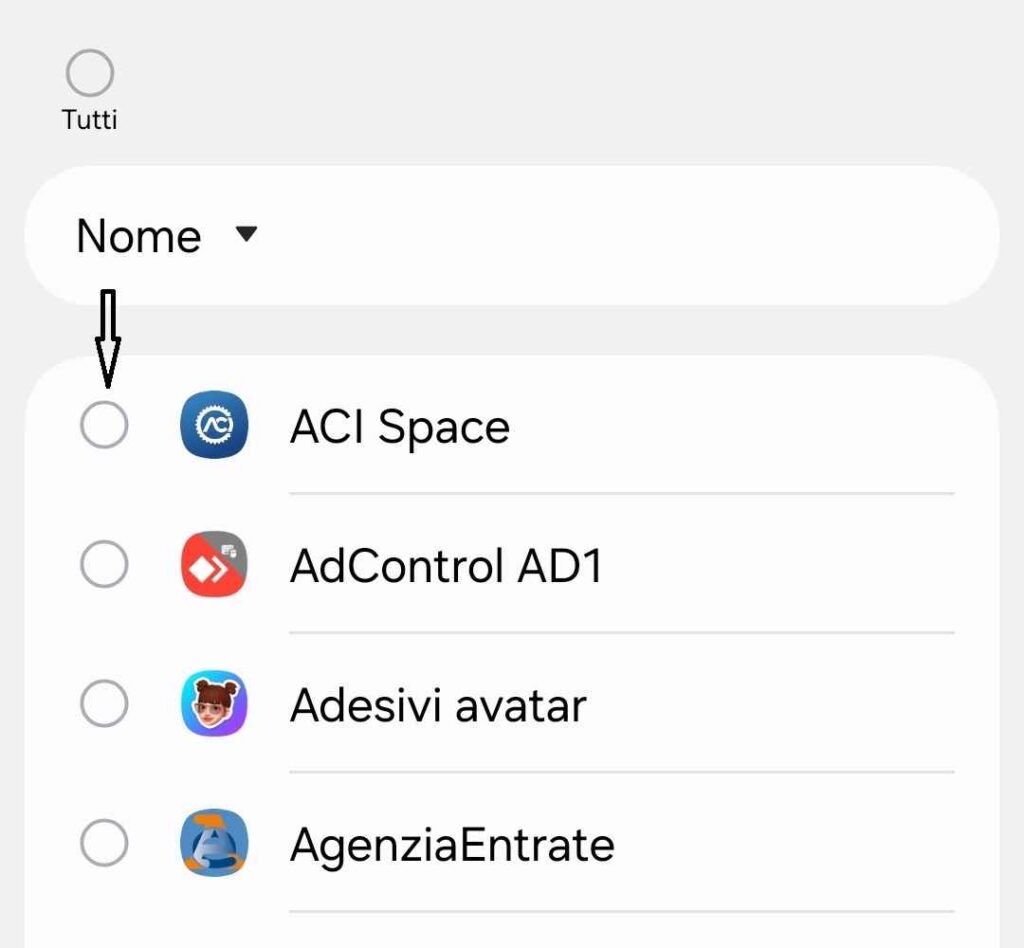1024x948 pixels.
Task: Toggle the Tutti select-all circle
Action: click(89, 70)
